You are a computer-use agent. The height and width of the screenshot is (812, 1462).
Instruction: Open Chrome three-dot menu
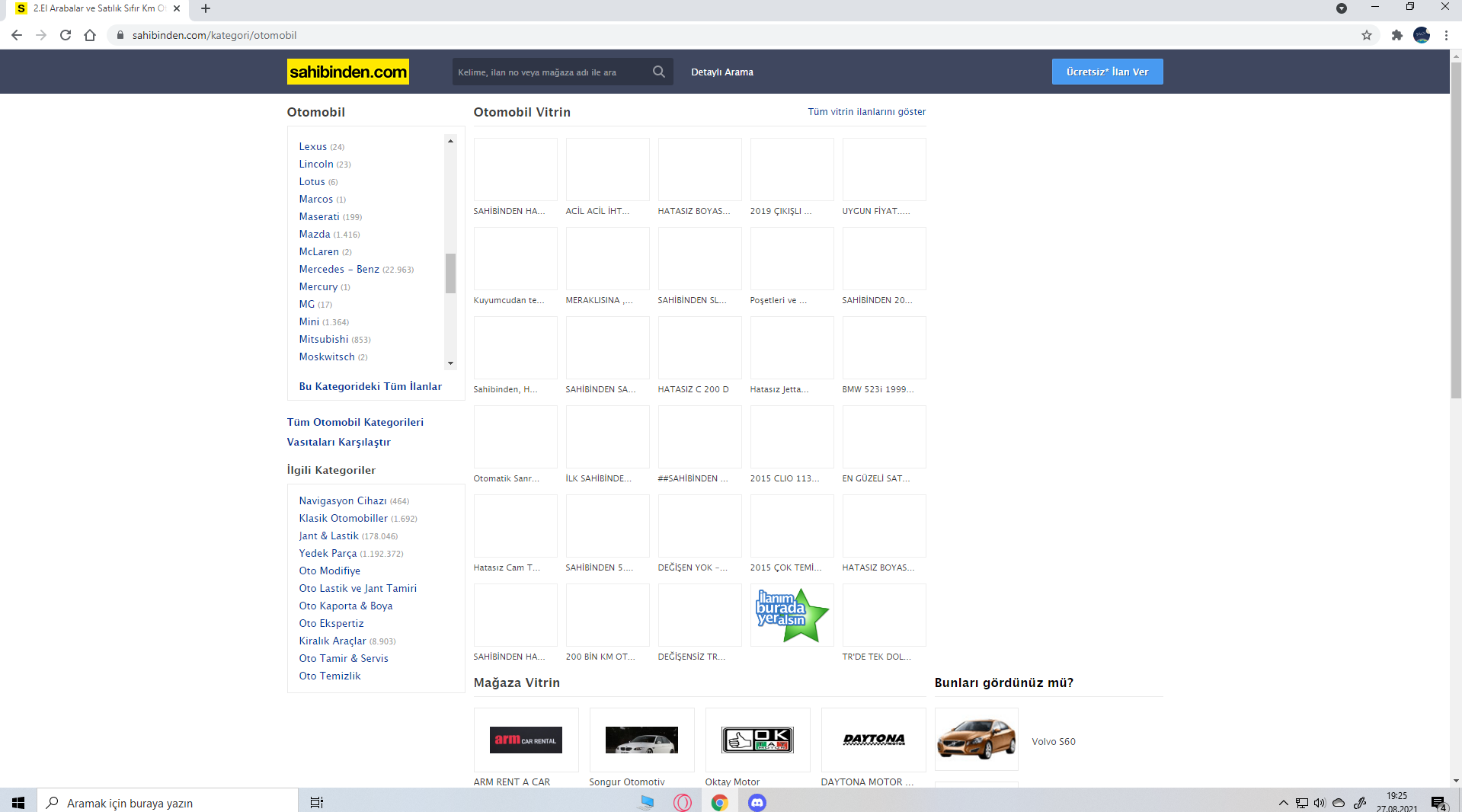[1446, 35]
